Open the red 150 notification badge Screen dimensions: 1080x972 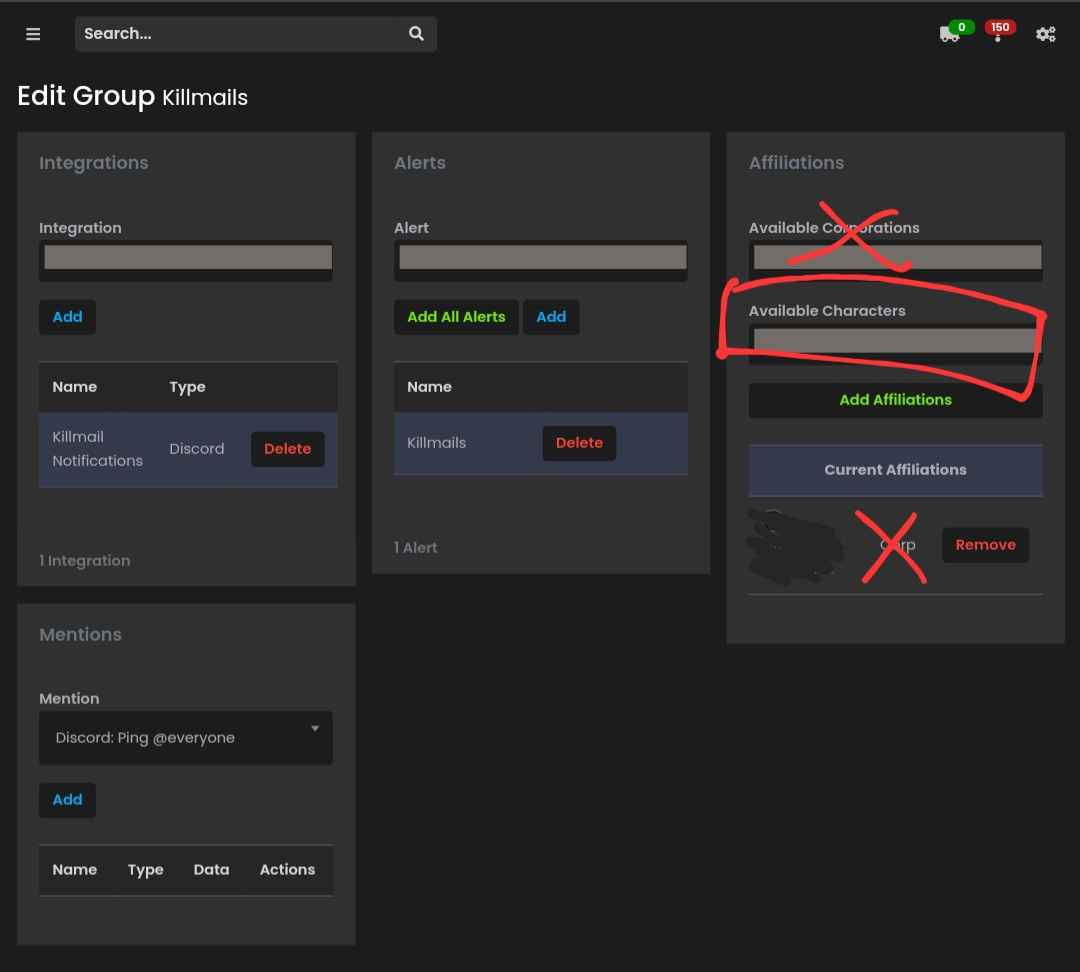998,27
